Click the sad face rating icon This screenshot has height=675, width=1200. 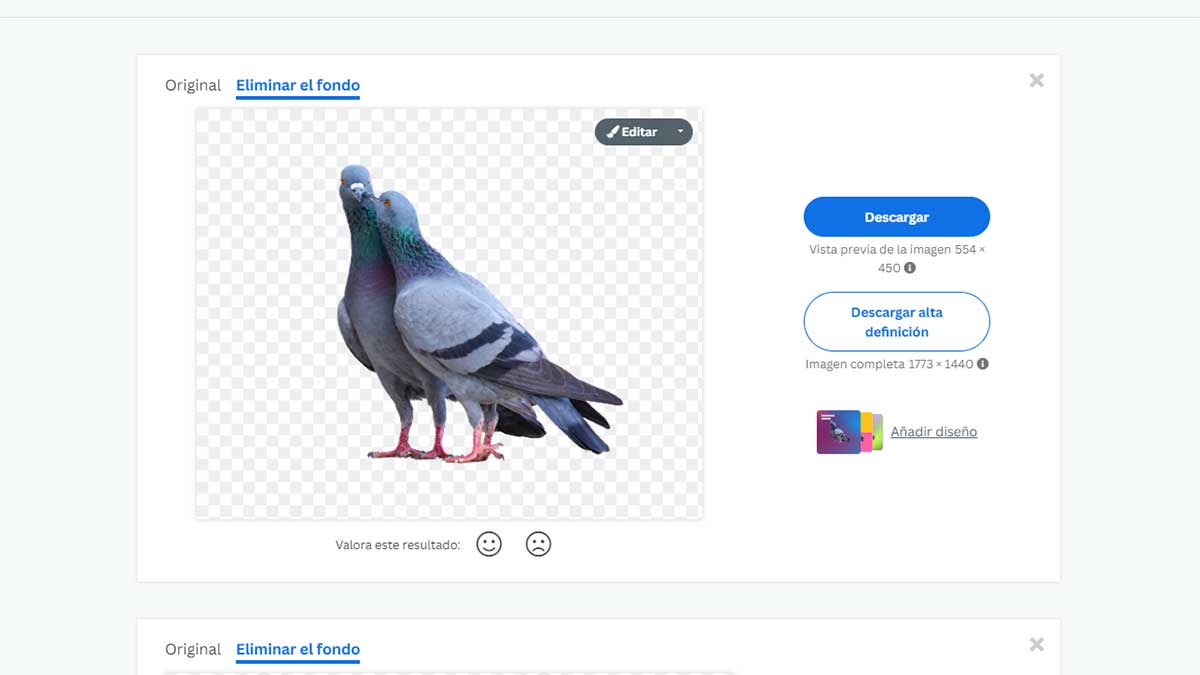[x=538, y=544]
